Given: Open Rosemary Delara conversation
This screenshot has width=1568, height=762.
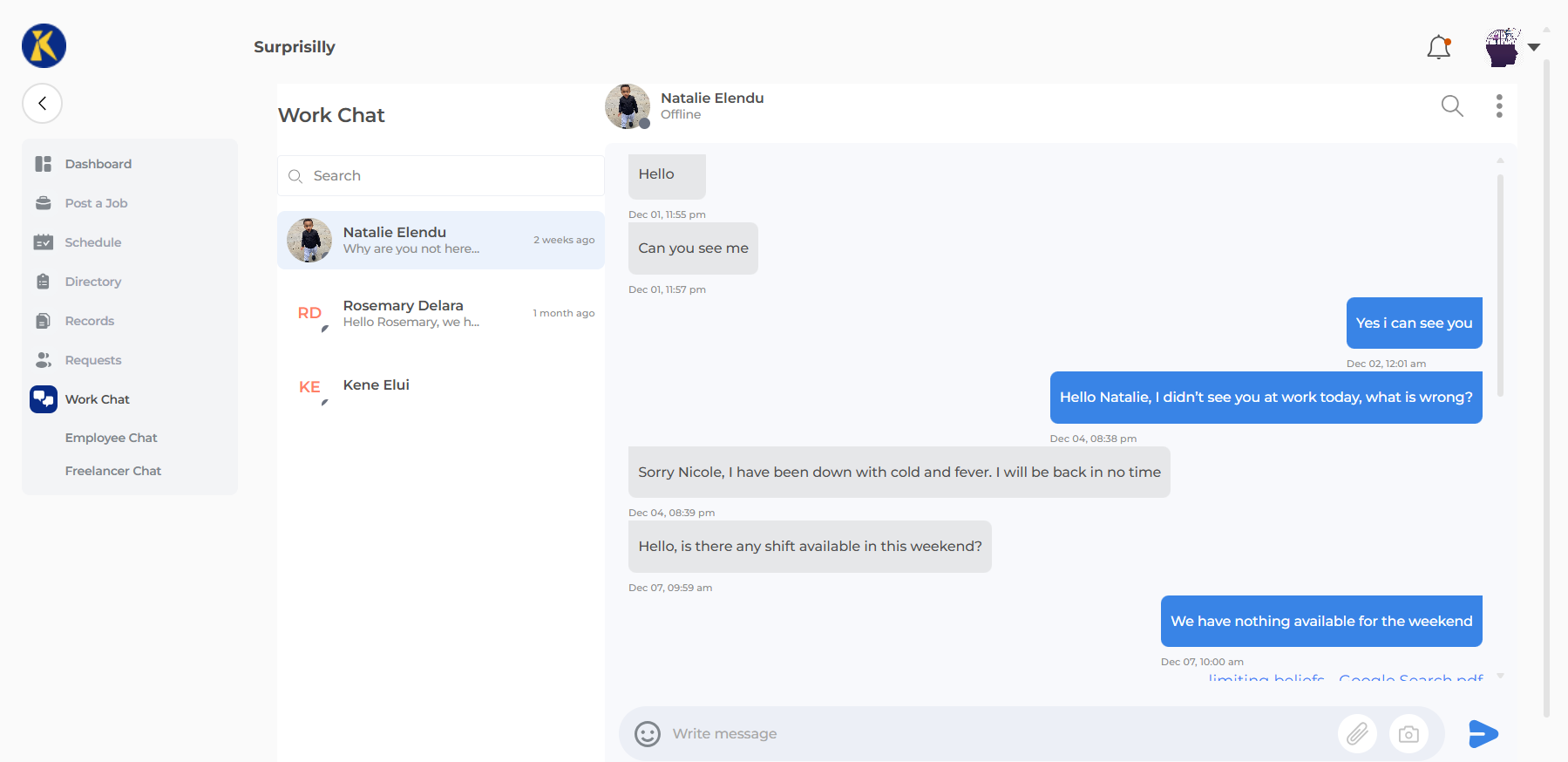Looking at the screenshot, I should (441, 313).
